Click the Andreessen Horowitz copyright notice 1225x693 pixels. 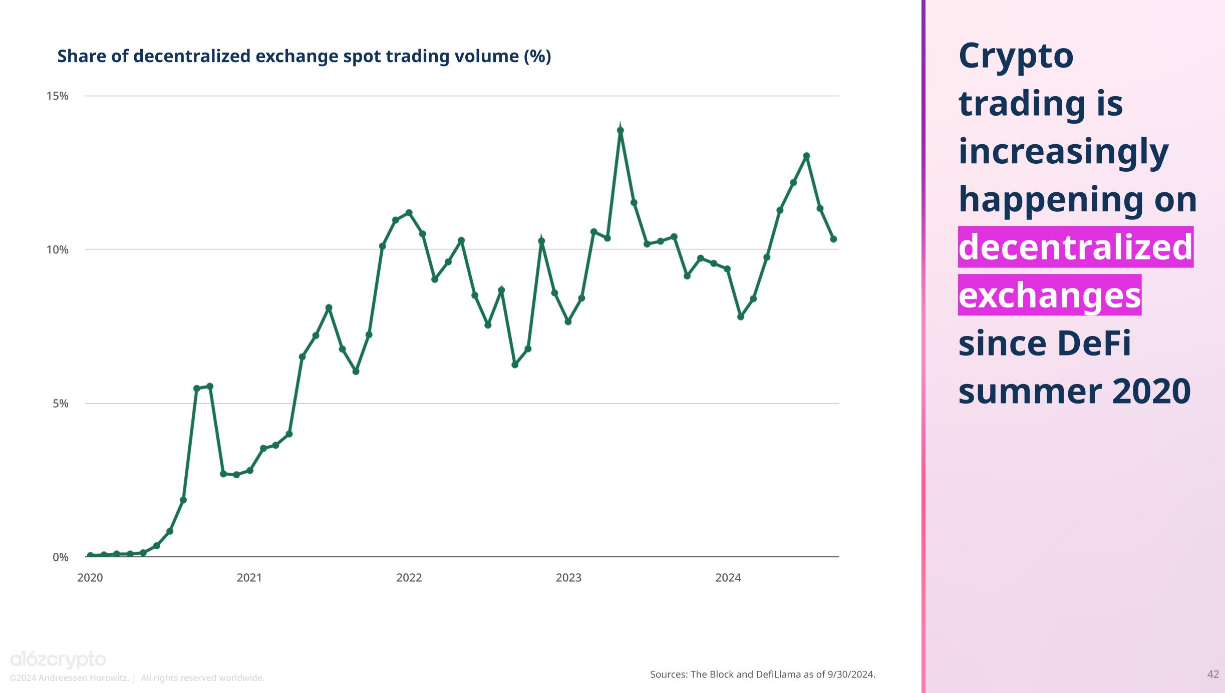click(137, 678)
